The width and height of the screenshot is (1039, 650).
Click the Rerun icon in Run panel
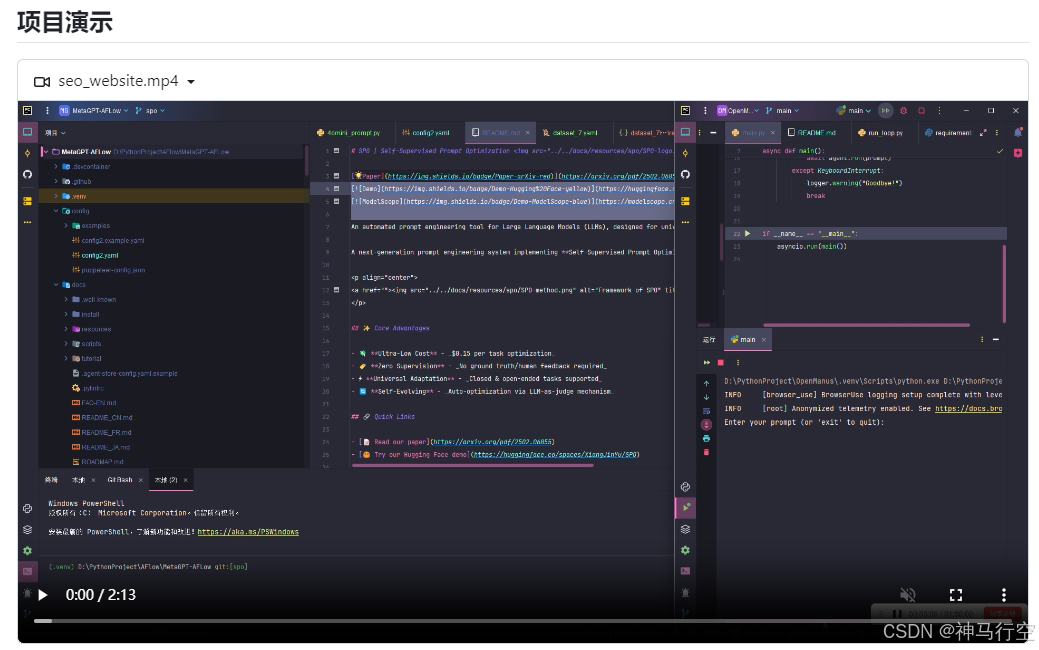[706, 362]
